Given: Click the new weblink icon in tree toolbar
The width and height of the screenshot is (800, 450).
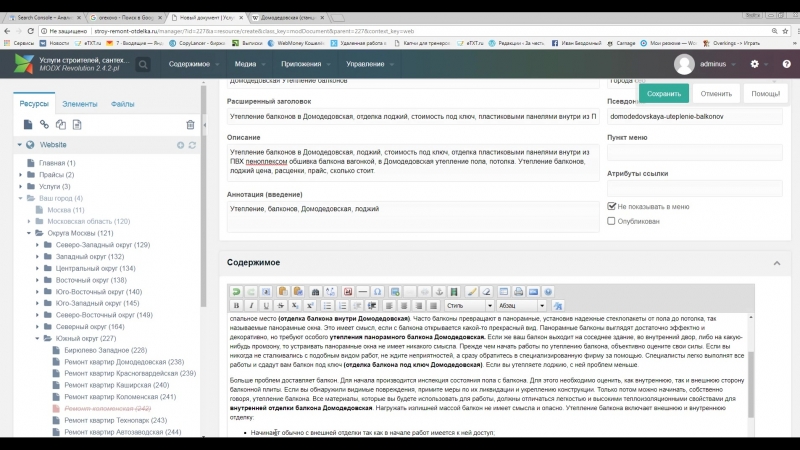Looking at the screenshot, I should click(x=44, y=124).
